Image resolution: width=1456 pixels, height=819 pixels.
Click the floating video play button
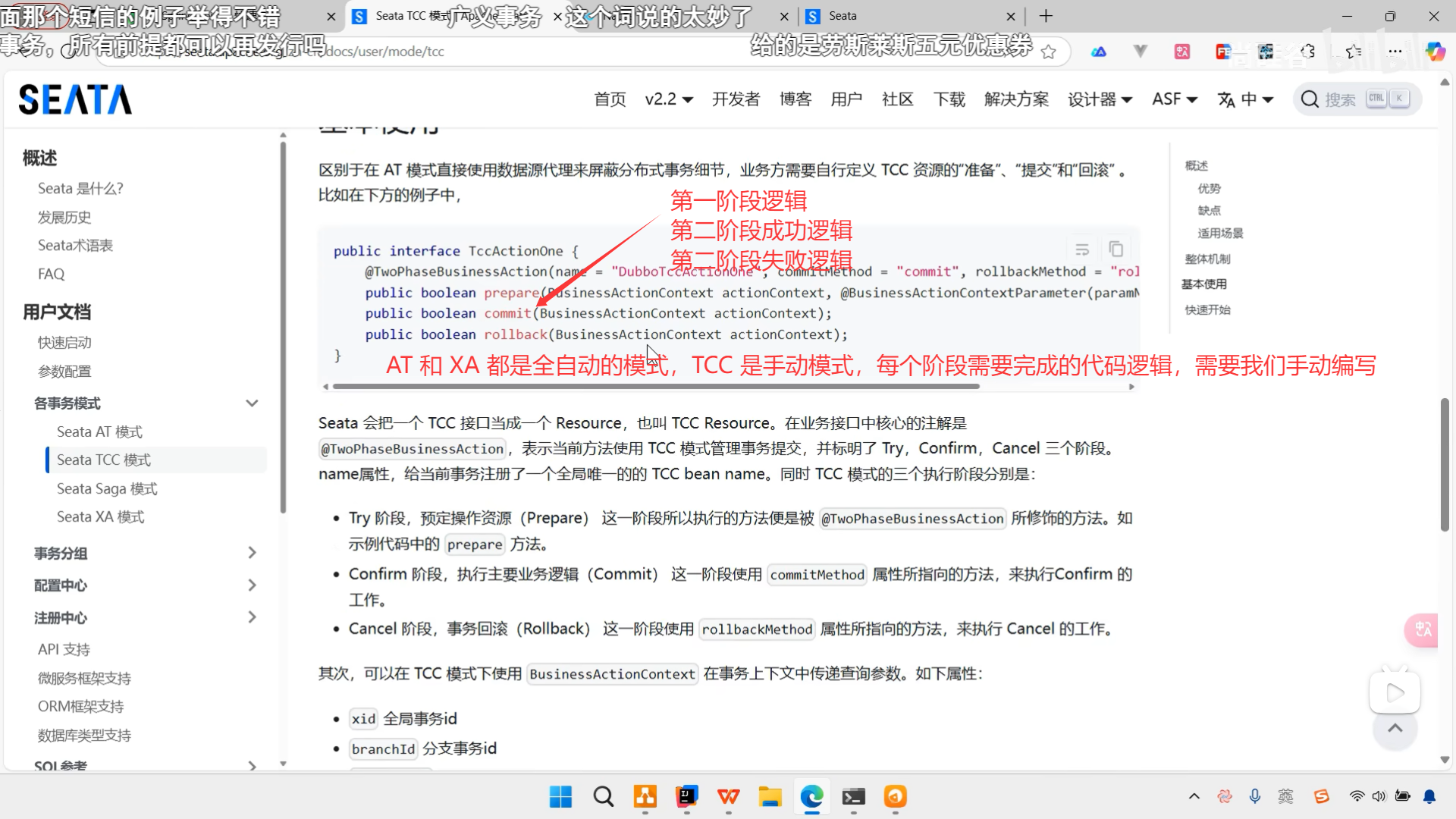1394,692
